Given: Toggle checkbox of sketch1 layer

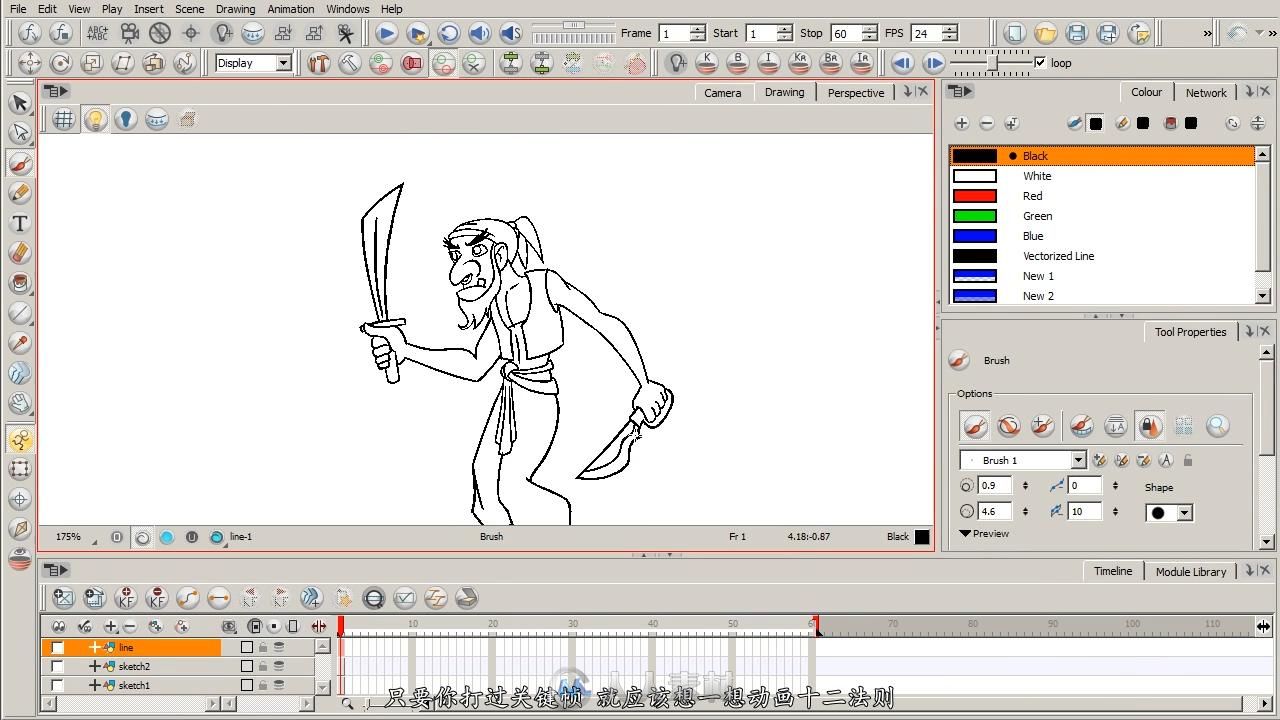Looking at the screenshot, I should click(x=57, y=685).
